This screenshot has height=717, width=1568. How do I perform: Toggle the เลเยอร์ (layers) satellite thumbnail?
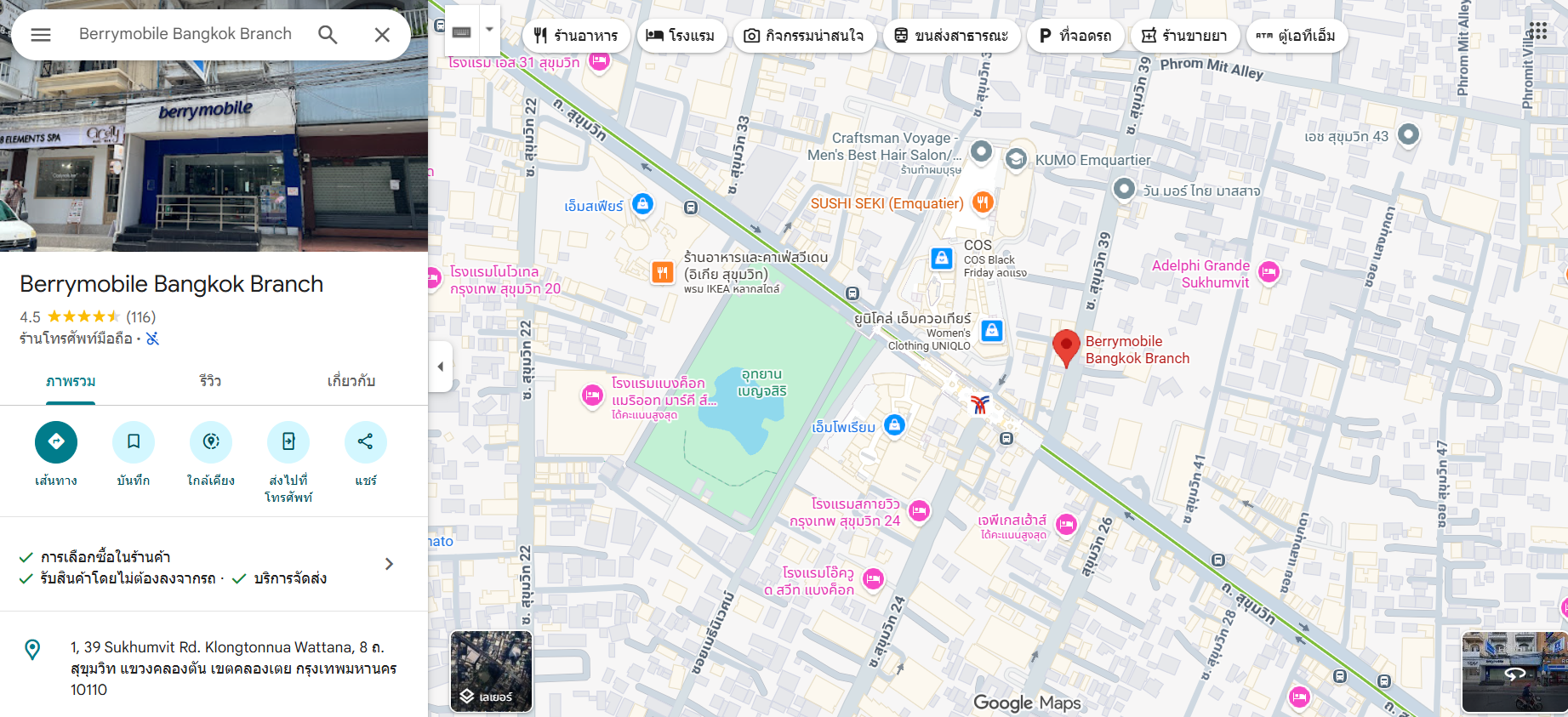(x=491, y=671)
